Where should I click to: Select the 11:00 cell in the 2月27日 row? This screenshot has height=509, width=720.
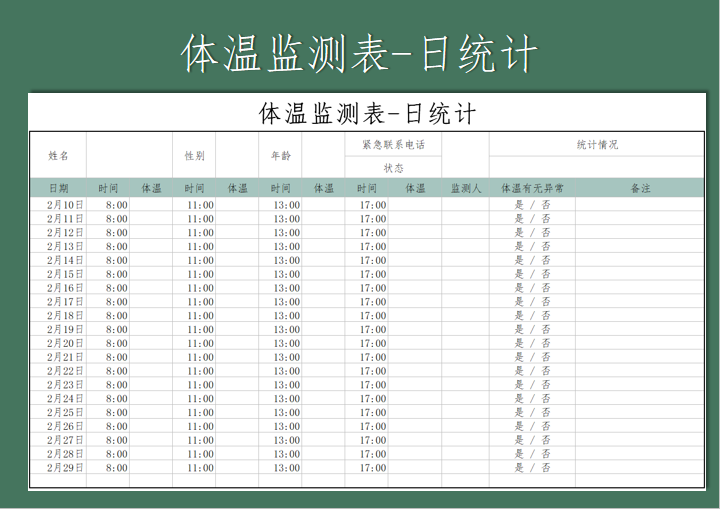point(194,440)
